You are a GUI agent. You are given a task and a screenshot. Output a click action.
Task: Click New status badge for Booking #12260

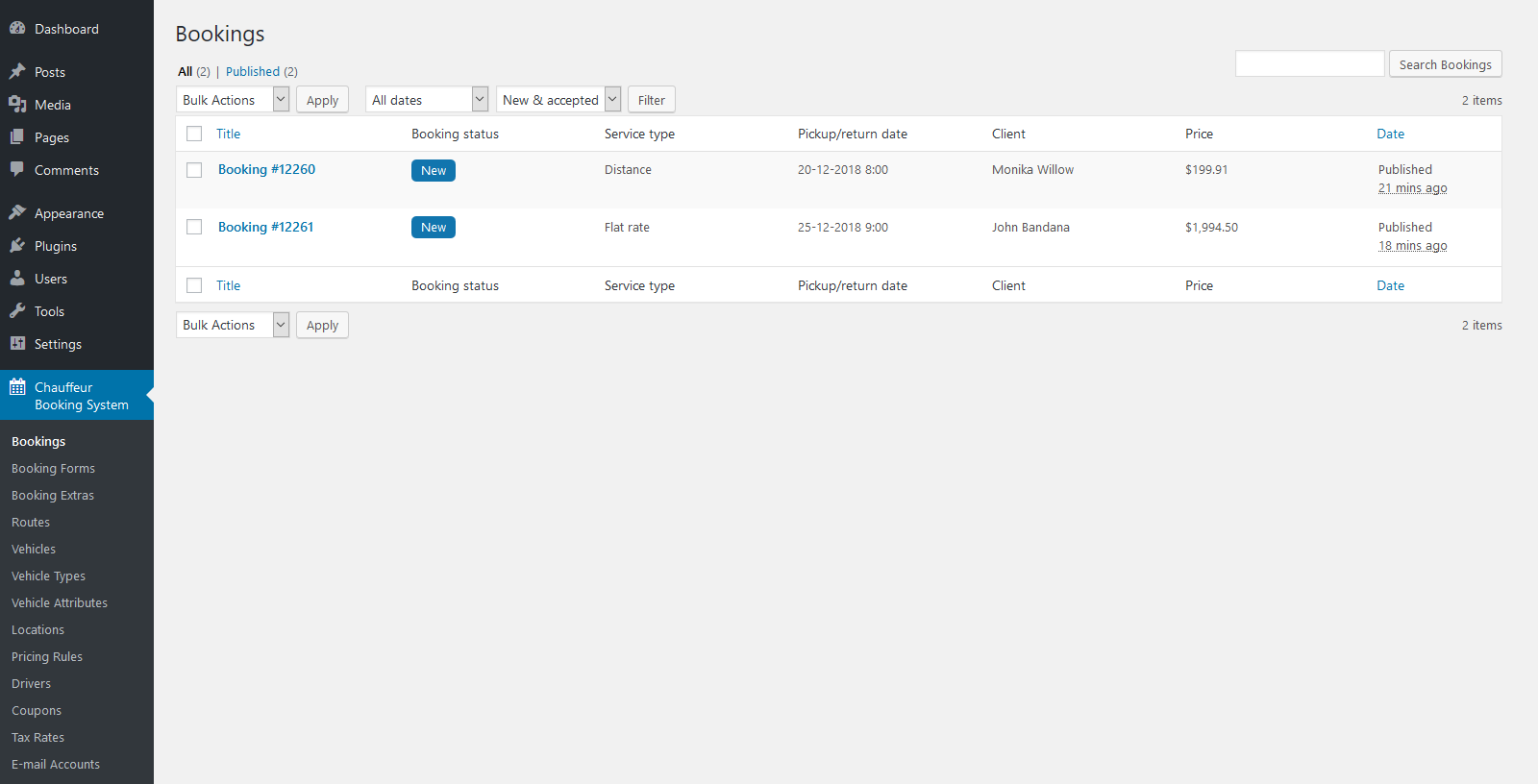click(434, 170)
